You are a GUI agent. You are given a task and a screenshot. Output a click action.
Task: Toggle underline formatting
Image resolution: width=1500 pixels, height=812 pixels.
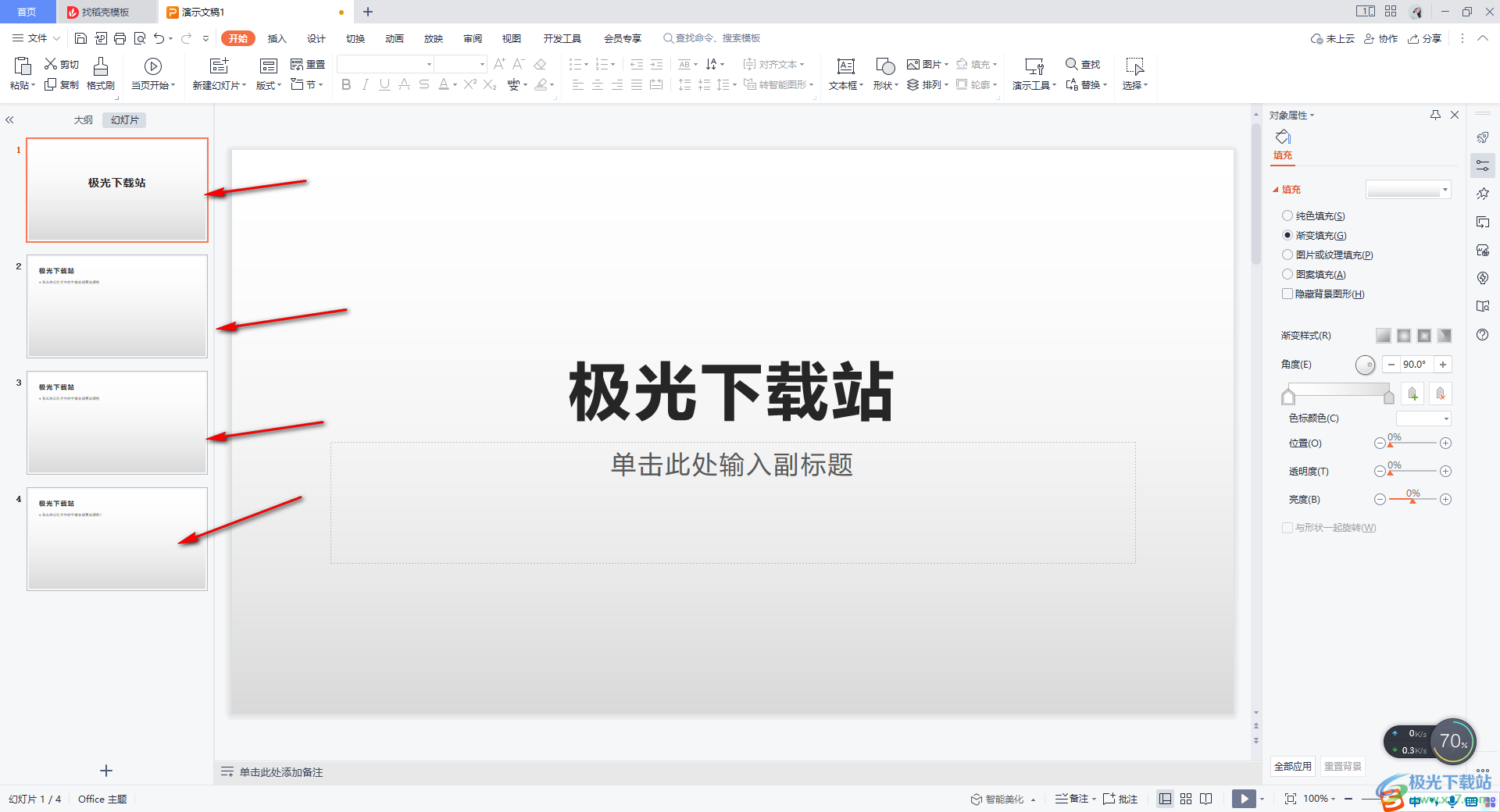click(x=384, y=84)
